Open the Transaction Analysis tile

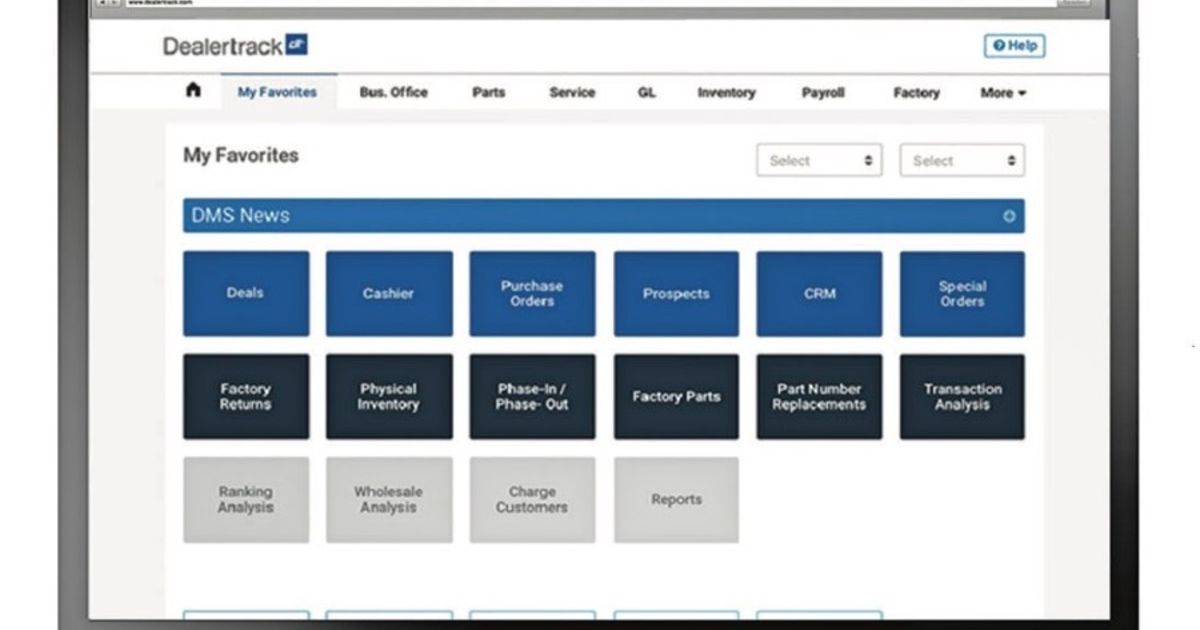pyautogui.click(x=962, y=396)
